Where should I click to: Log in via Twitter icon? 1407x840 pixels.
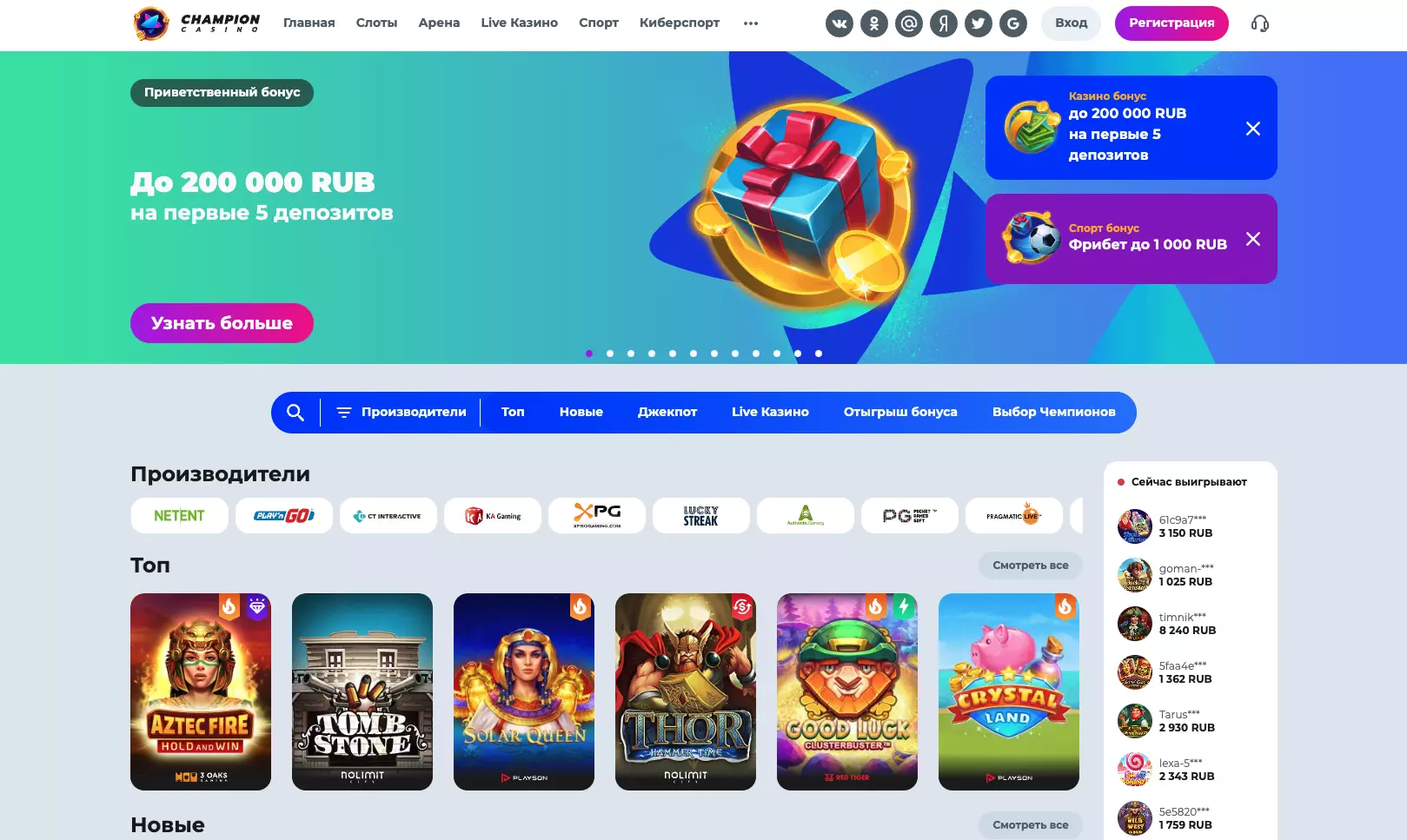click(979, 23)
